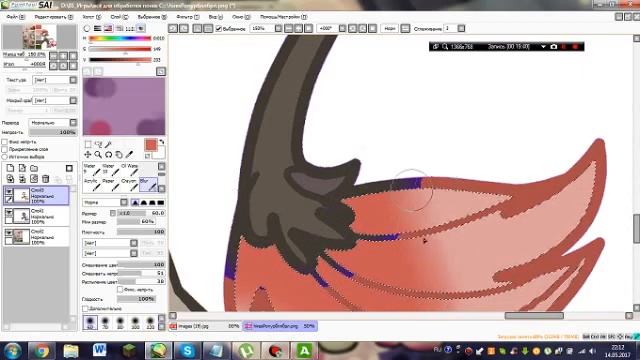
Task: Hide the bottom image layer's eye
Action: point(9,232)
